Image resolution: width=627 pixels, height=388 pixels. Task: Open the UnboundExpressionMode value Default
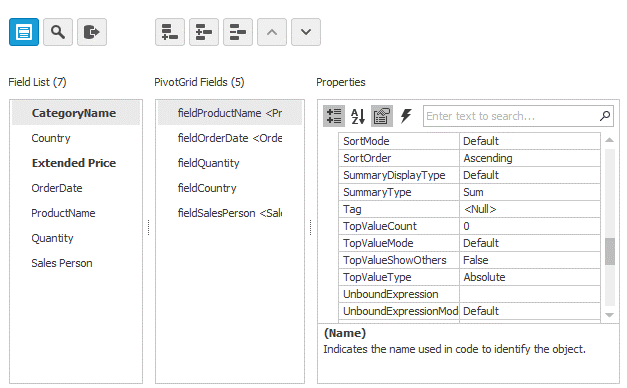[530, 311]
